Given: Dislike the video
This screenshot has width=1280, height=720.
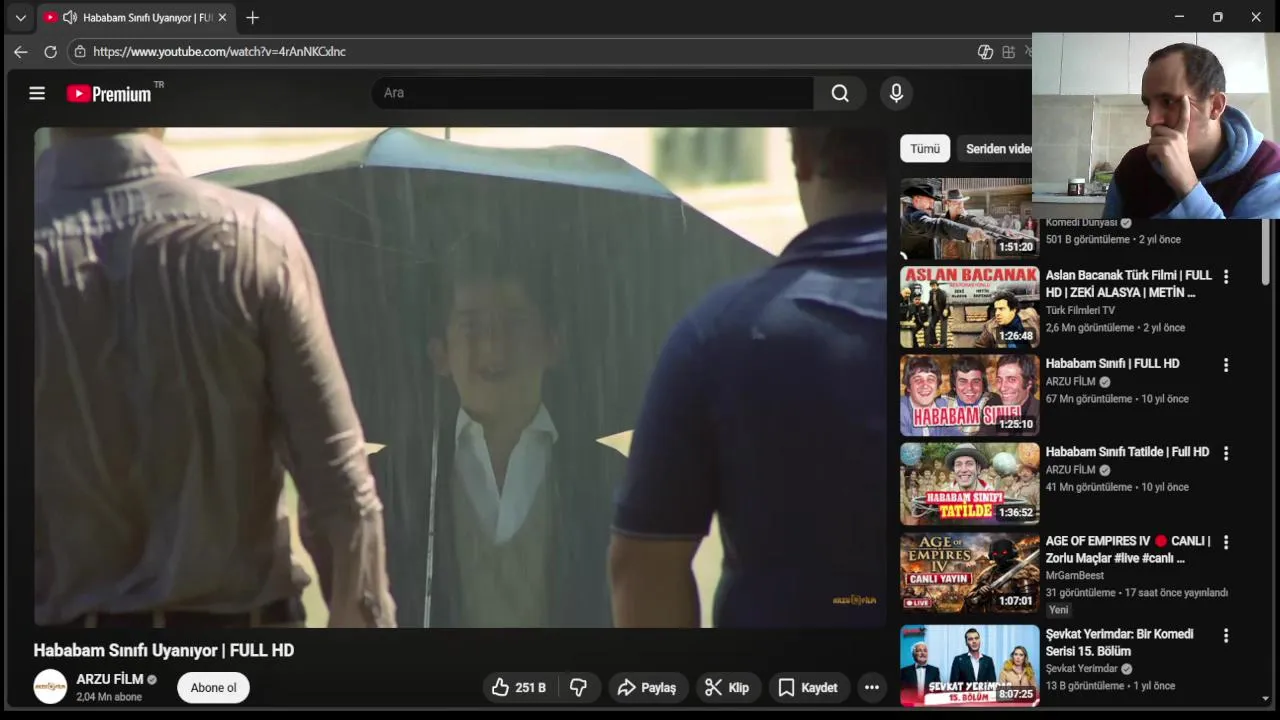Looking at the screenshot, I should (579, 687).
